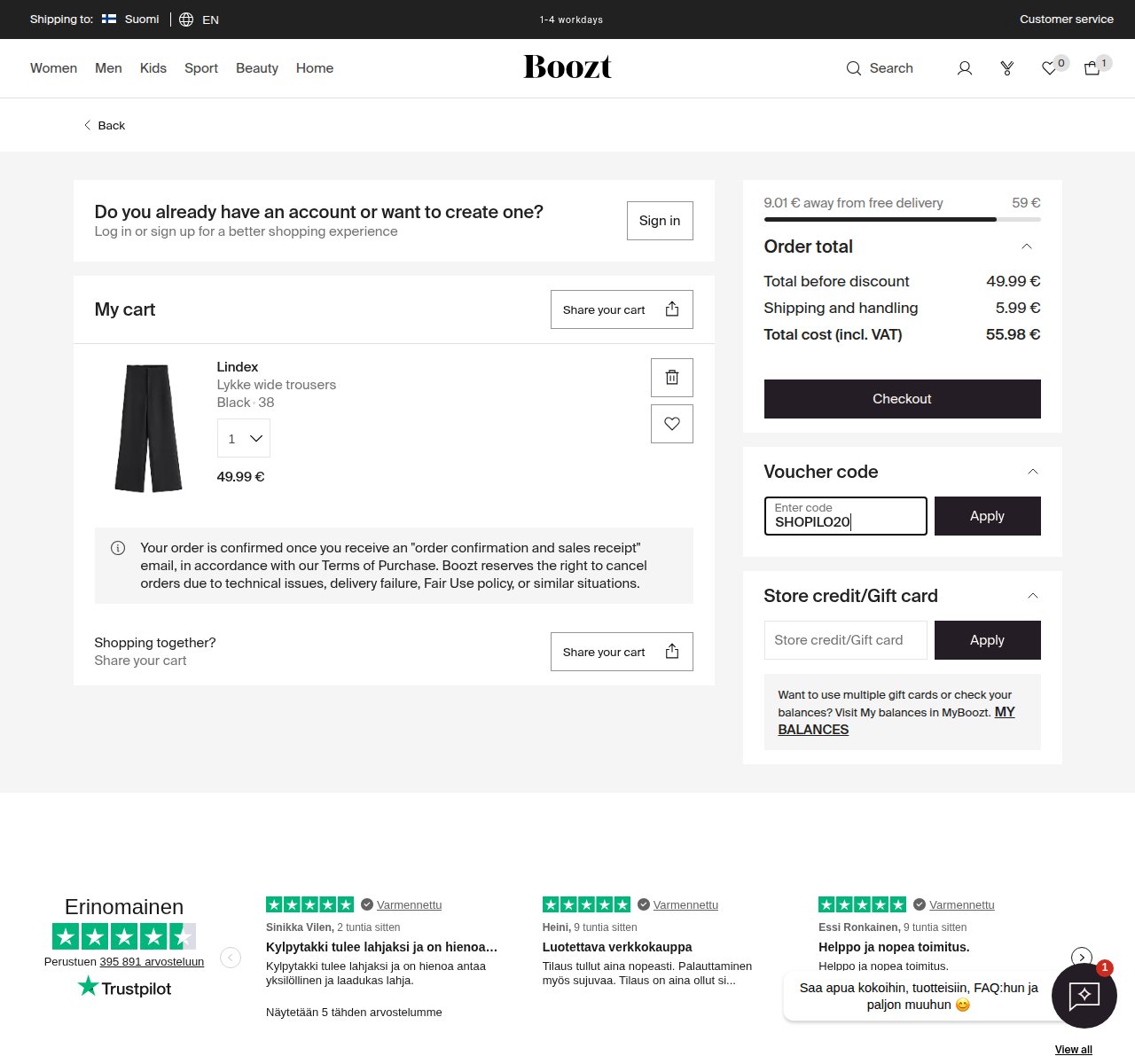The height and width of the screenshot is (1064, 1135).
Task: Delete Lykke trousers with trash icon
Action: coord(672,378)
